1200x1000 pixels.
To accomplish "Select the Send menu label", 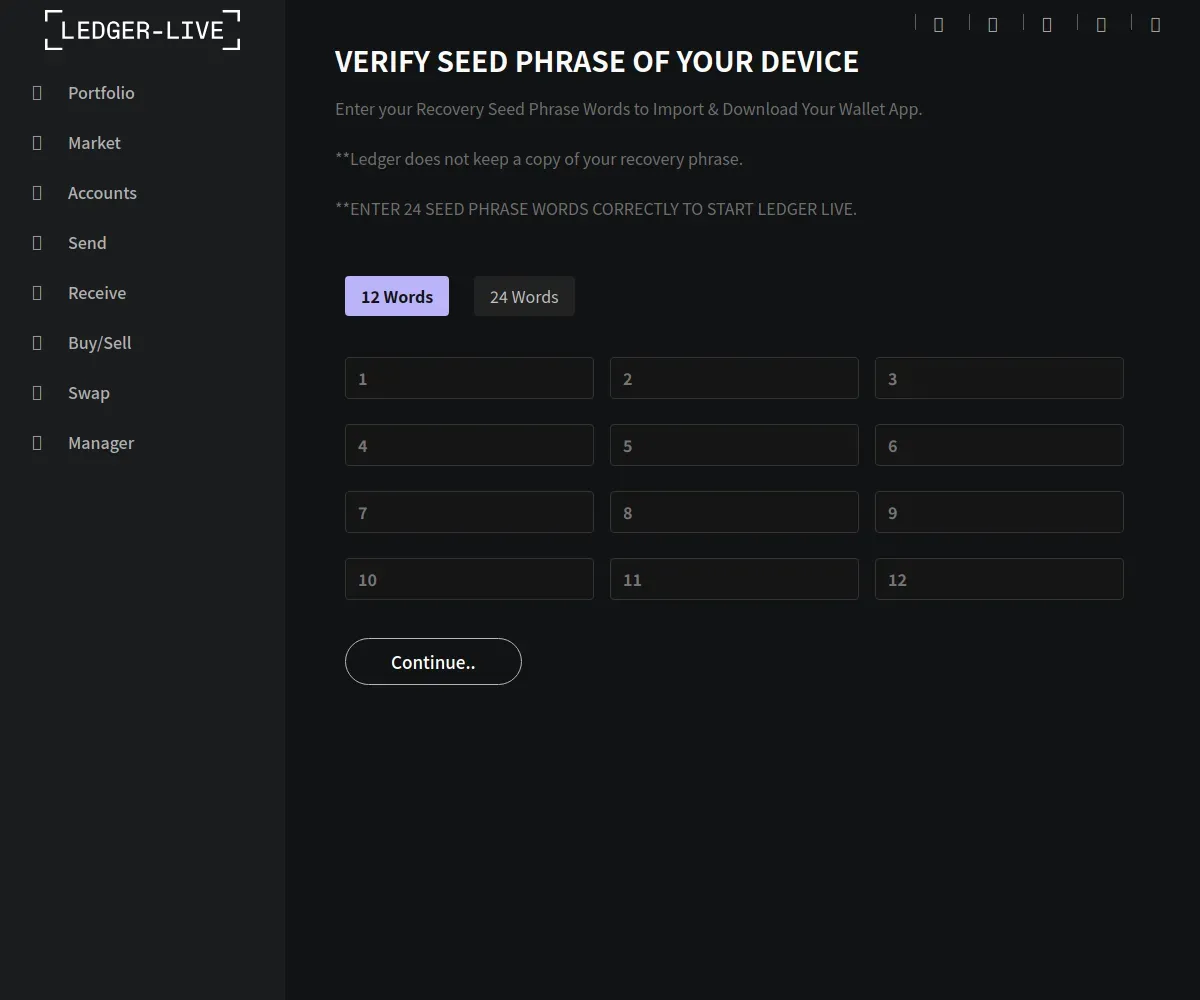I will pyautogui.click(x=87, y=242).
